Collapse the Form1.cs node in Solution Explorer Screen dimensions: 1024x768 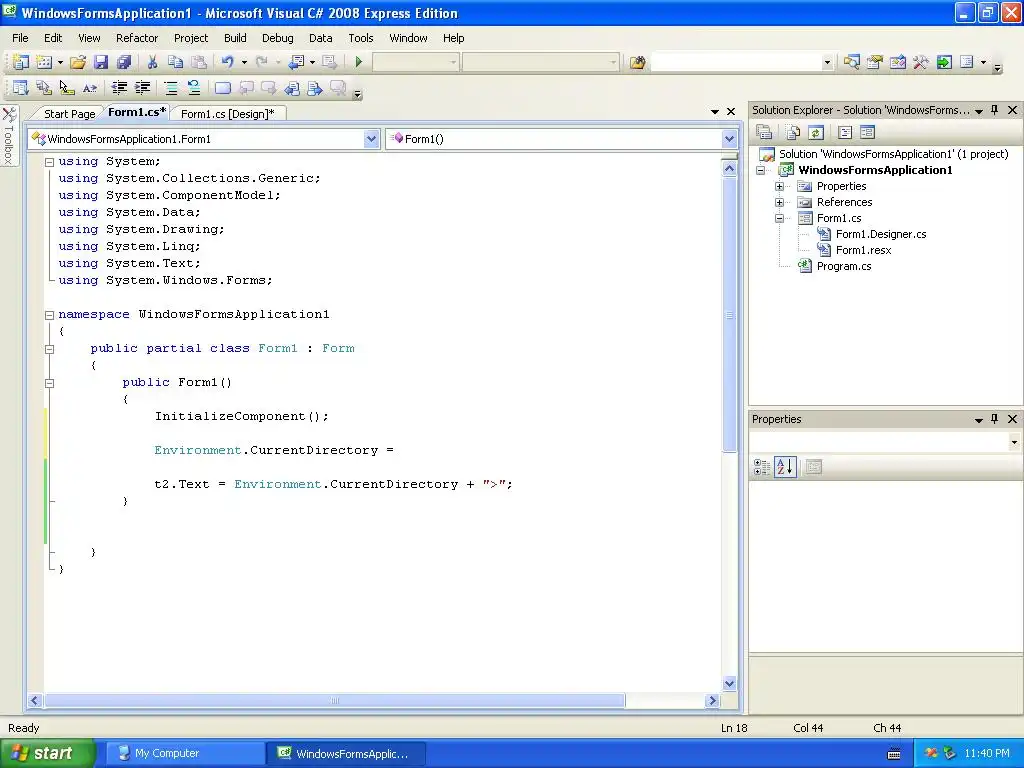click(779, 218)
